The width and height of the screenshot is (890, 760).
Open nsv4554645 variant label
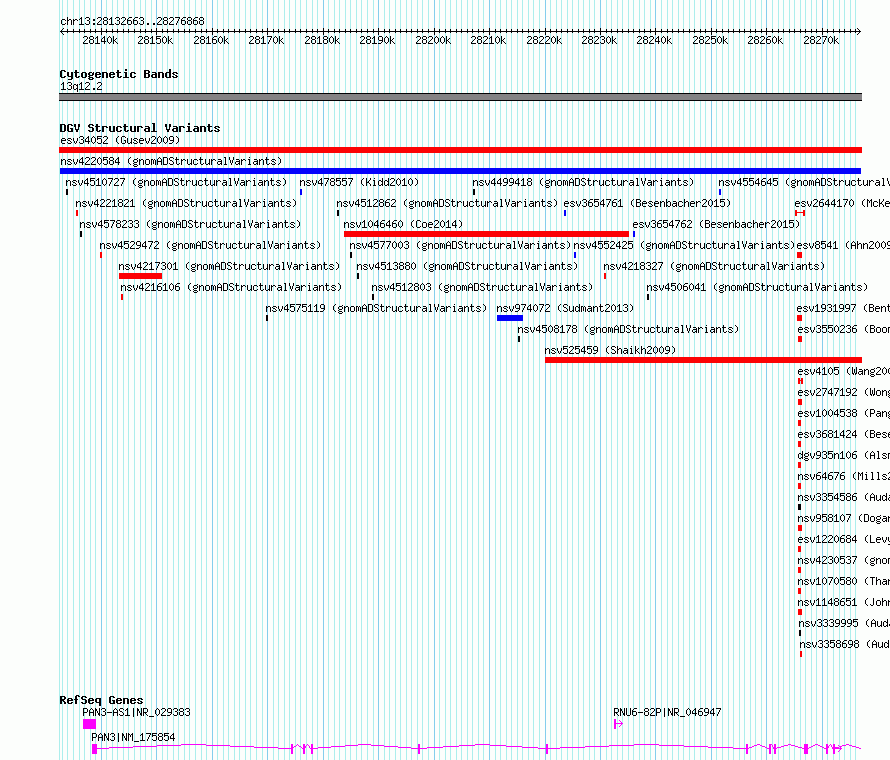pos(804,182)
